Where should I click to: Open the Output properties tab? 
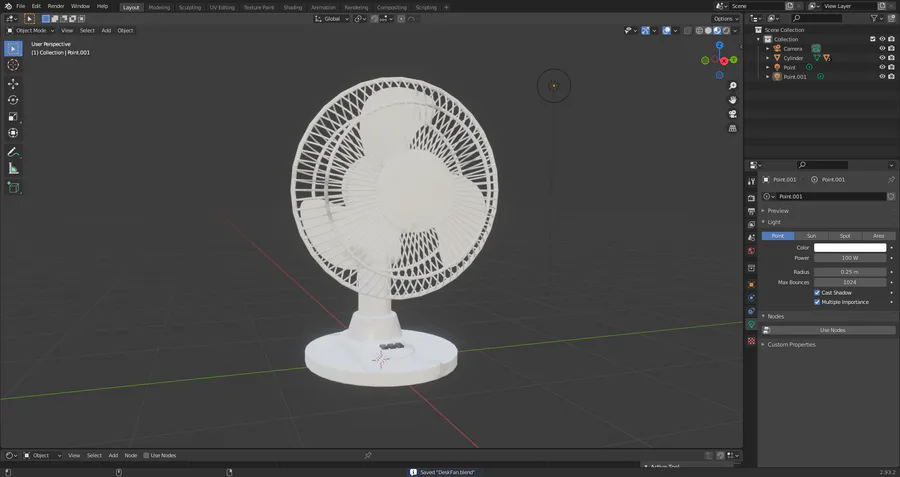click(751, 211)
